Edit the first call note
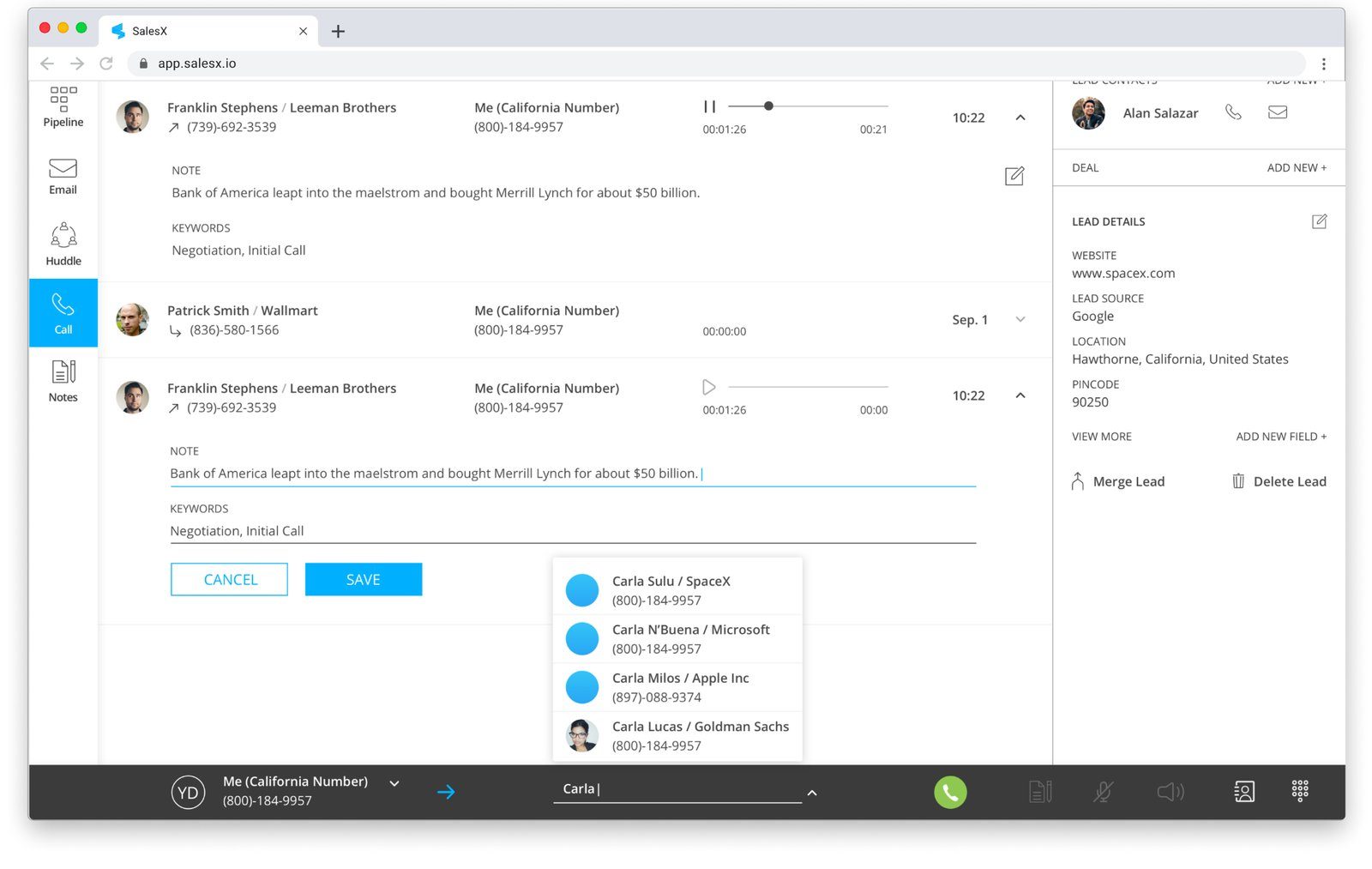Viewport: 1372px width, 869px height. (x=1014, y=177)
